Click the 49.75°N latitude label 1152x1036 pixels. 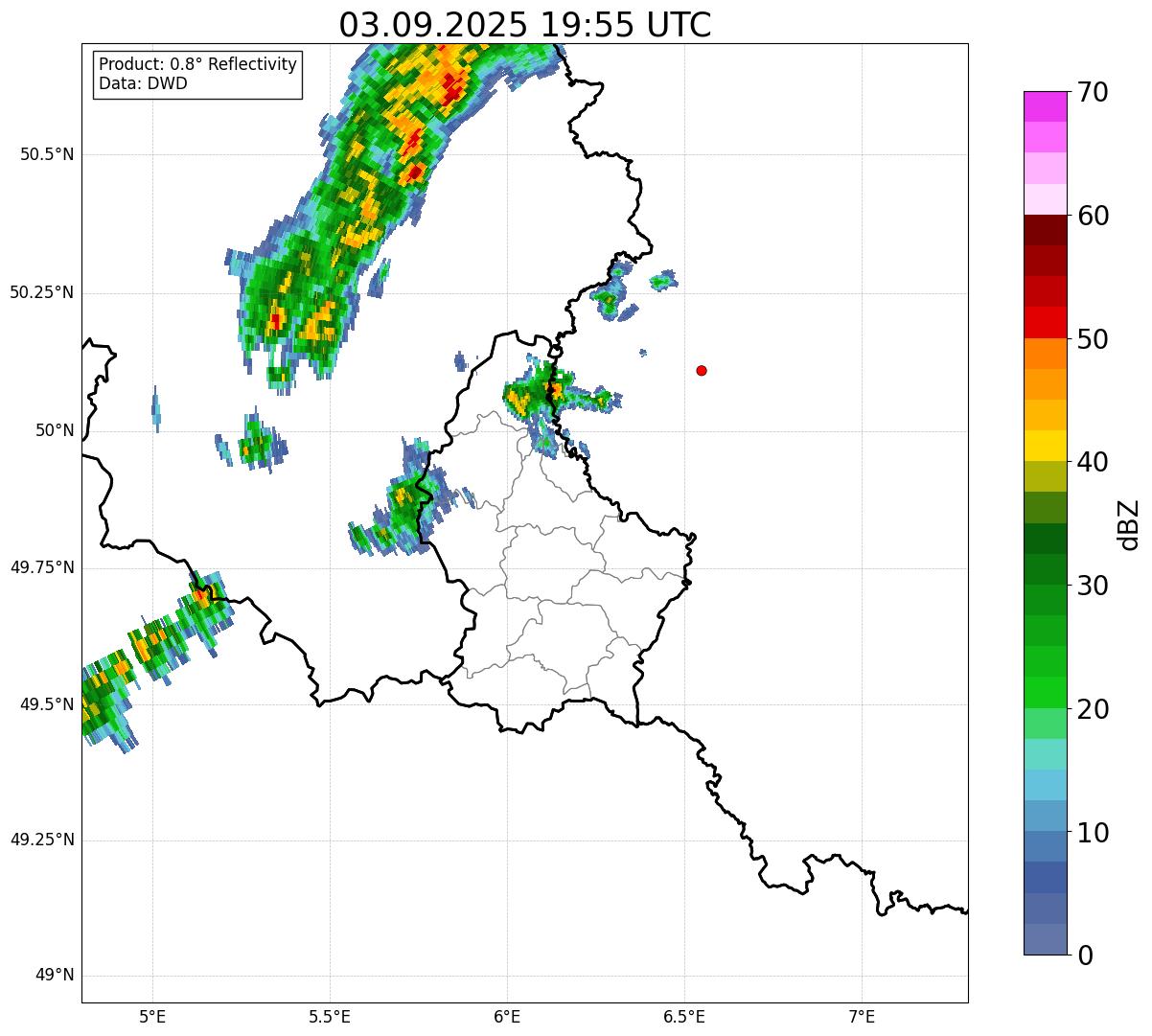(x=42, y=567)
